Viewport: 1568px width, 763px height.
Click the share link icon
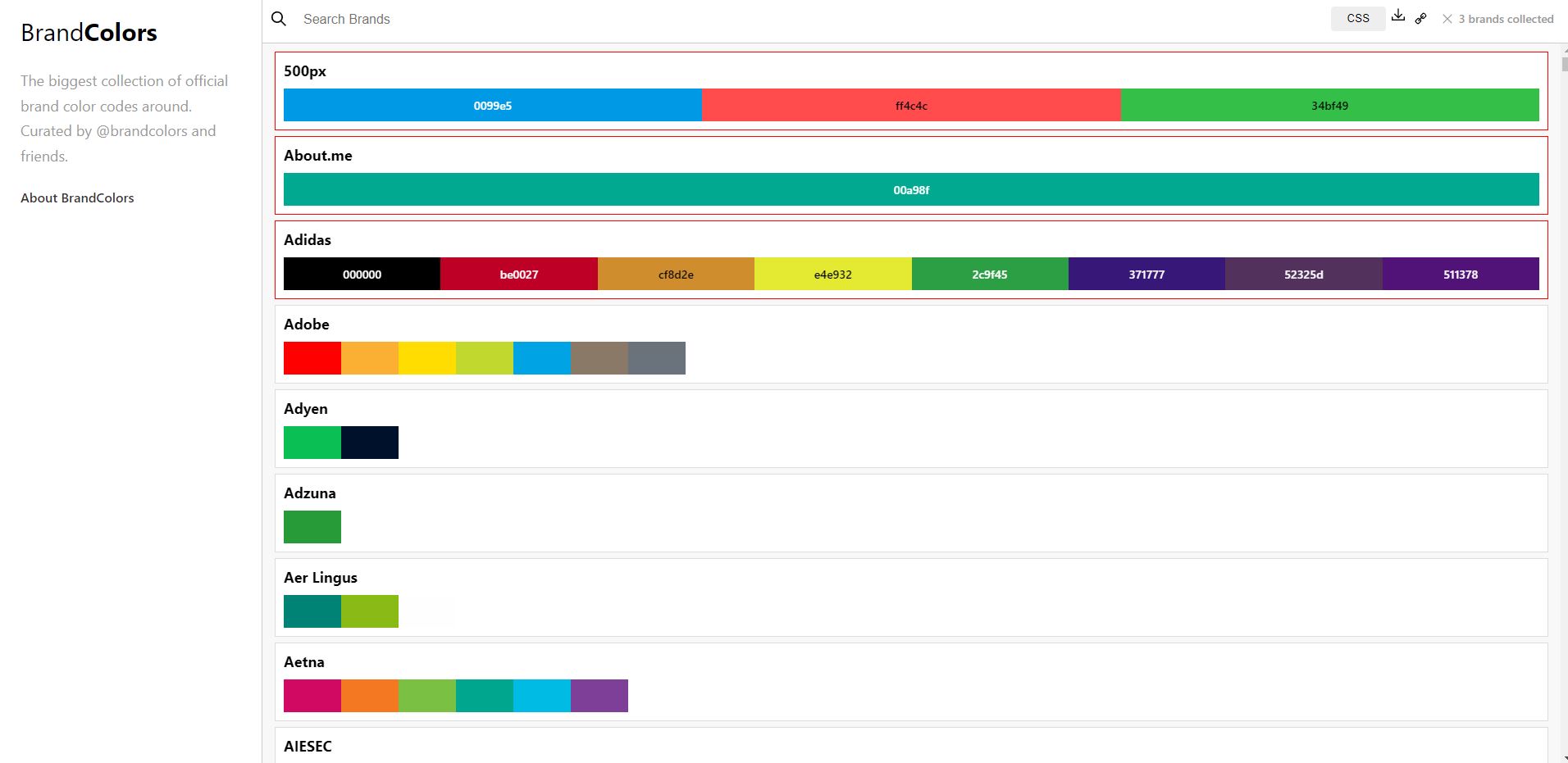click(x=1420, y=18)
